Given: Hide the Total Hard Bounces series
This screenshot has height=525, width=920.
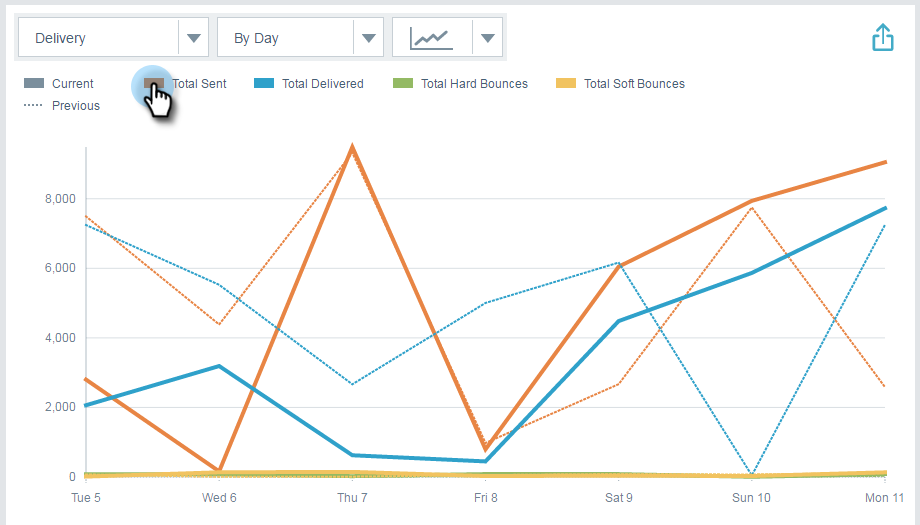Looking at the screenshot, I should point(403,83).
